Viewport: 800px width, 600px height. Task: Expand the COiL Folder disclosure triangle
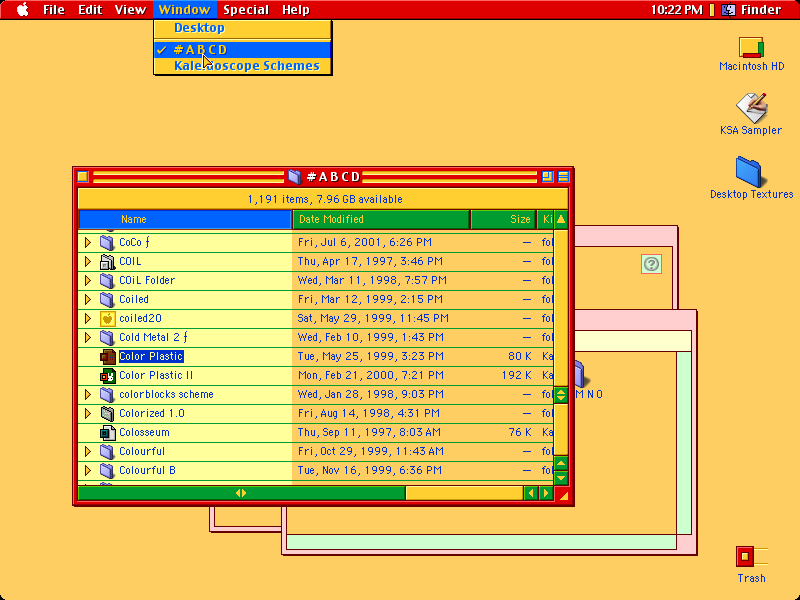tap(88, 280)
